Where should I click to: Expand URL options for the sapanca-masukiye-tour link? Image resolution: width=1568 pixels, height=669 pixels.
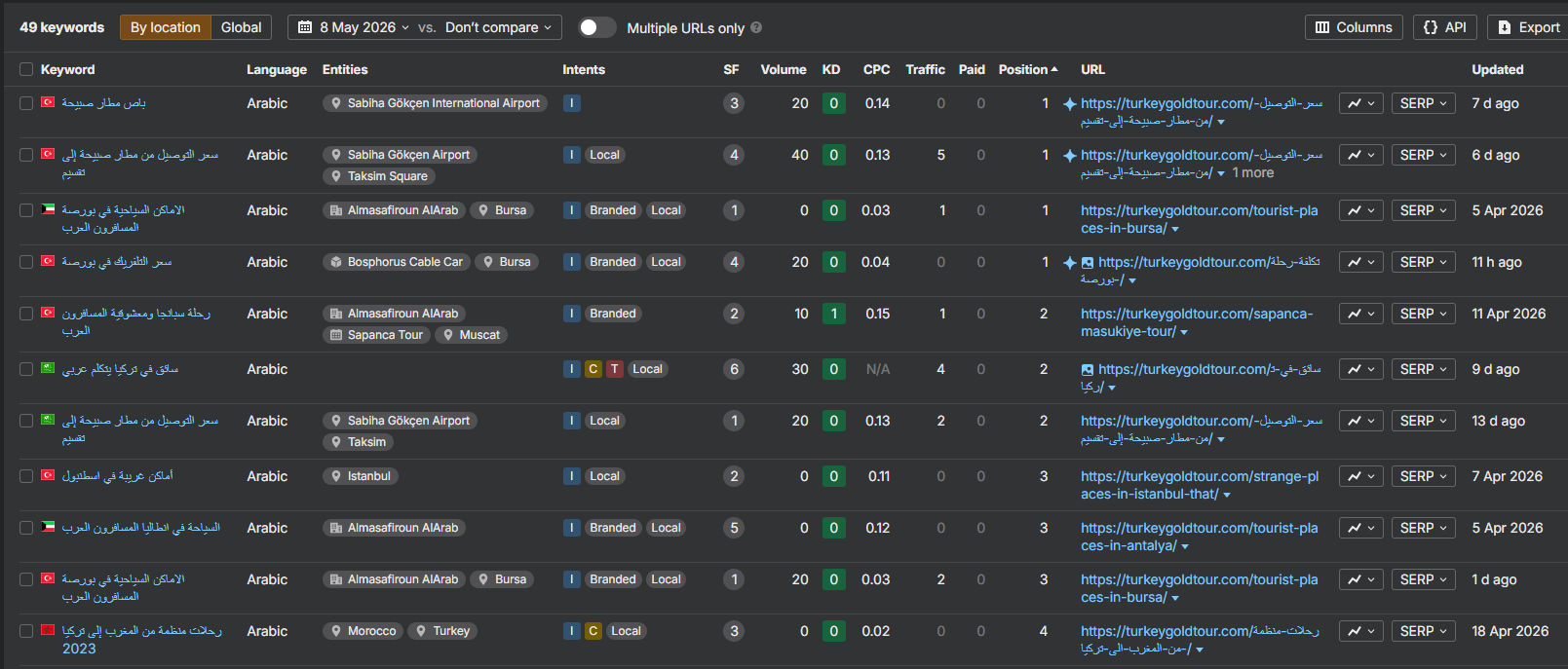point(1184,333)
